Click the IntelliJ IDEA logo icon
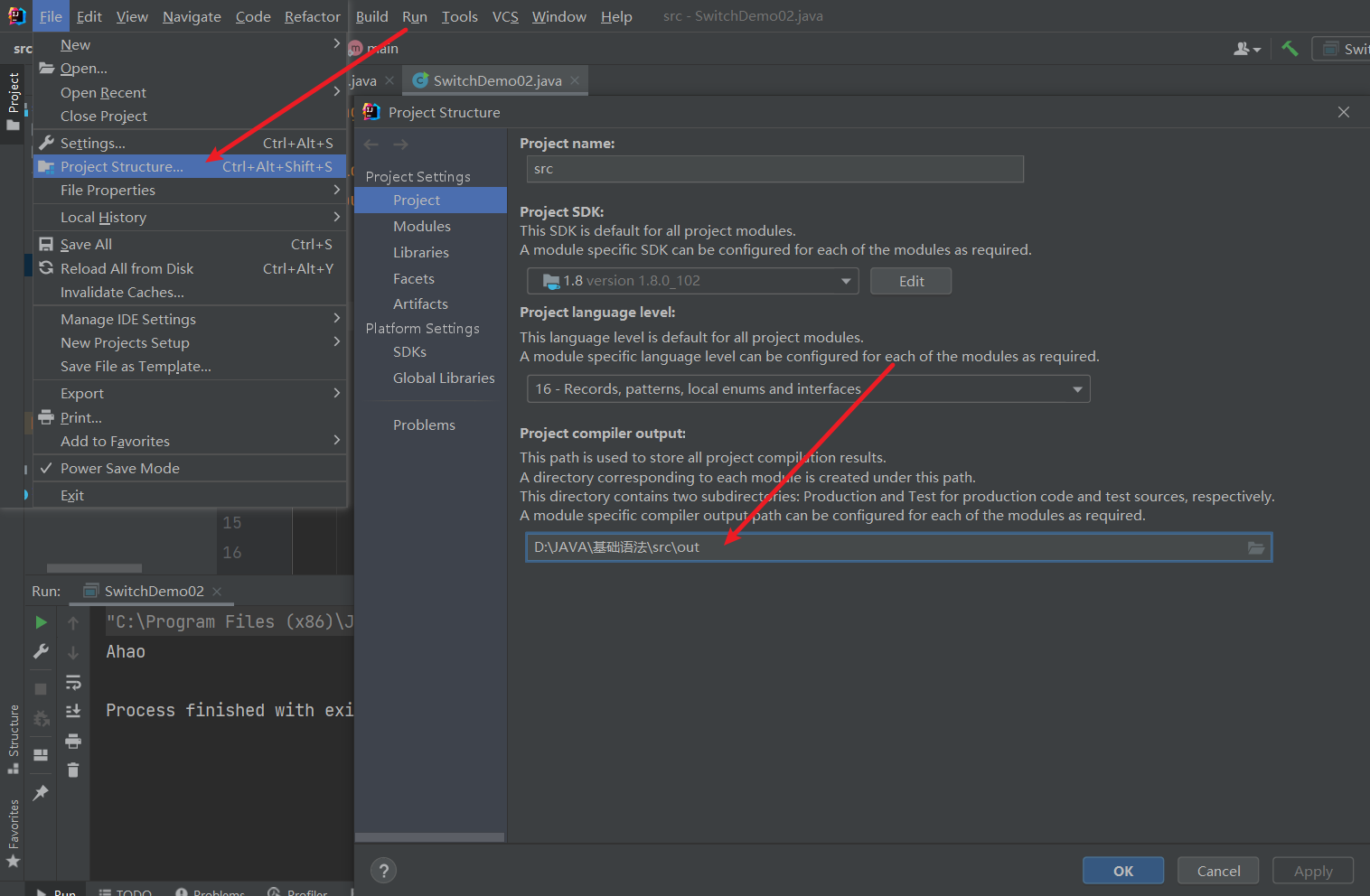The height and width of the screenshot is (896, 1370). 16,15
